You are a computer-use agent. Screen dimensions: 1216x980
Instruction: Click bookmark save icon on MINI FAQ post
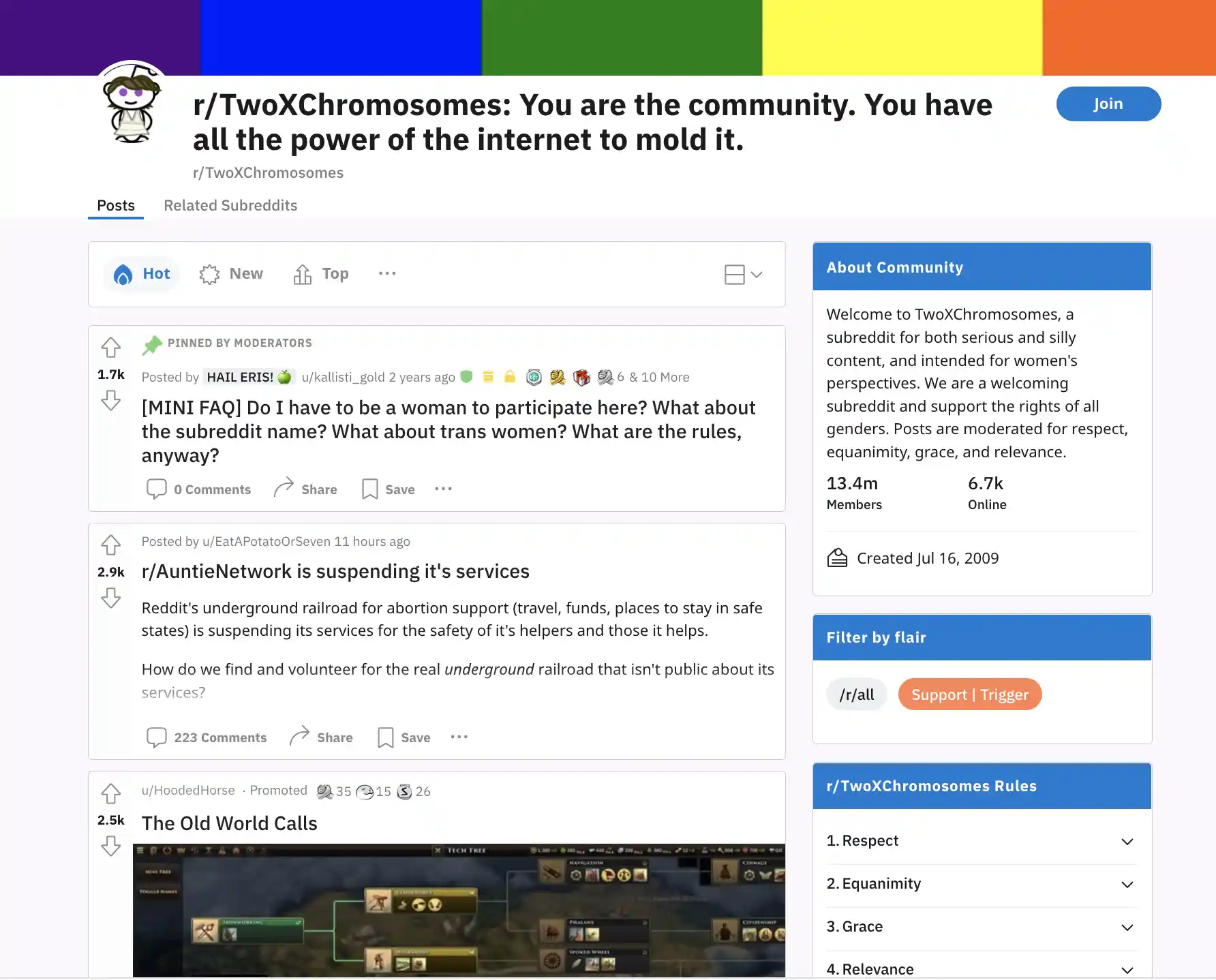point(369,489)
